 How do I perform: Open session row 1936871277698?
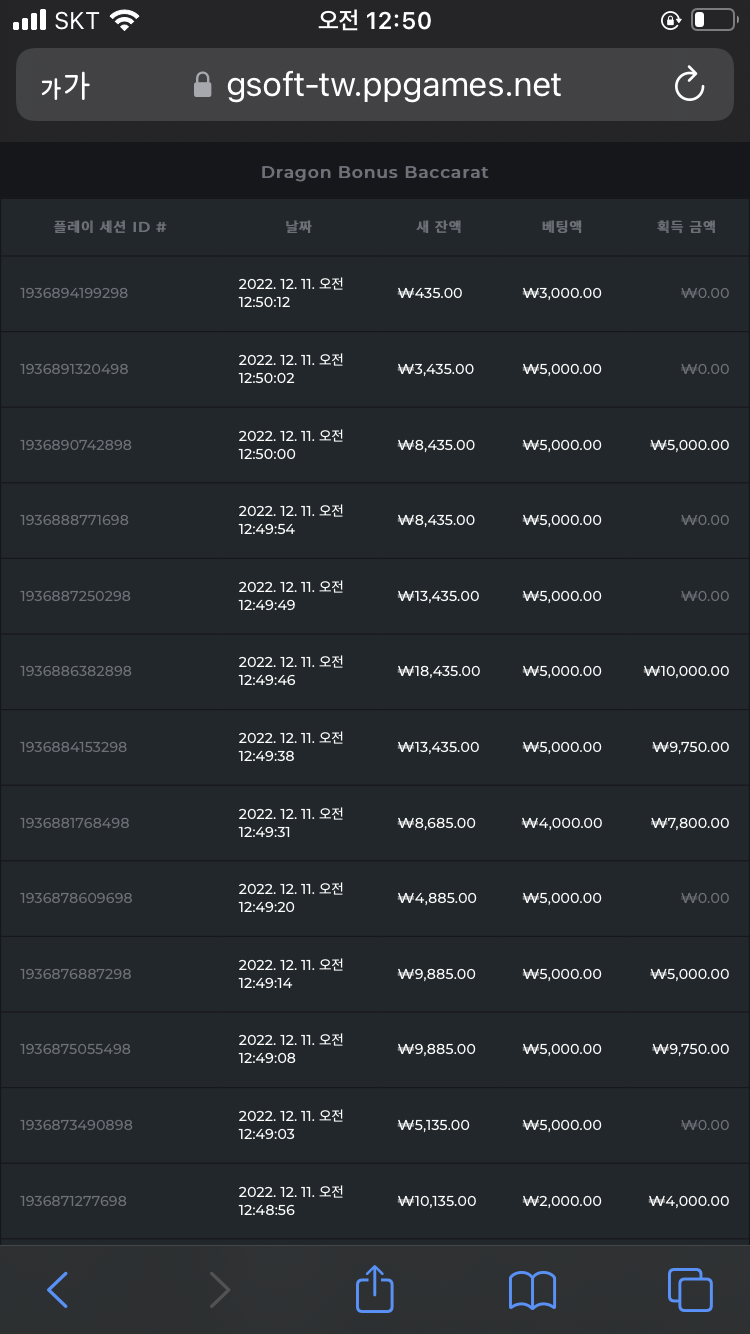tap(375, 1201)
